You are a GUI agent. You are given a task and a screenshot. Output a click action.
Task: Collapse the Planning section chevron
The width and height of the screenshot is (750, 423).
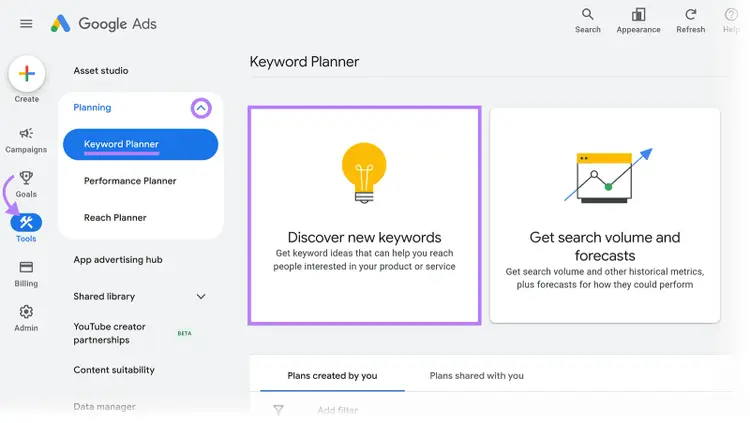pyautogui.click(x=201, y=108)
